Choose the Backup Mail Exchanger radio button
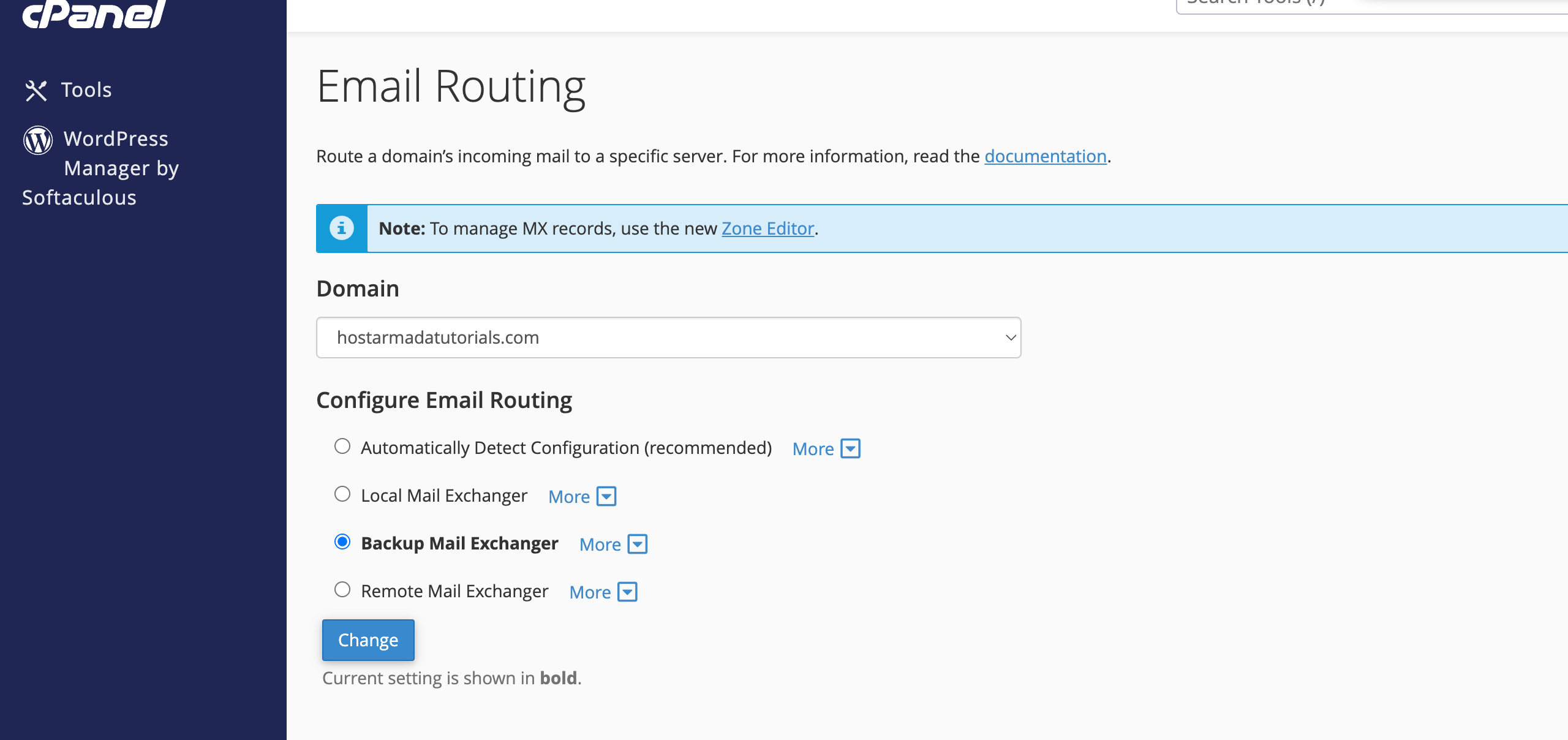Image resolution: width=1568 pixels, height=740 pixels. click(342, 542)
